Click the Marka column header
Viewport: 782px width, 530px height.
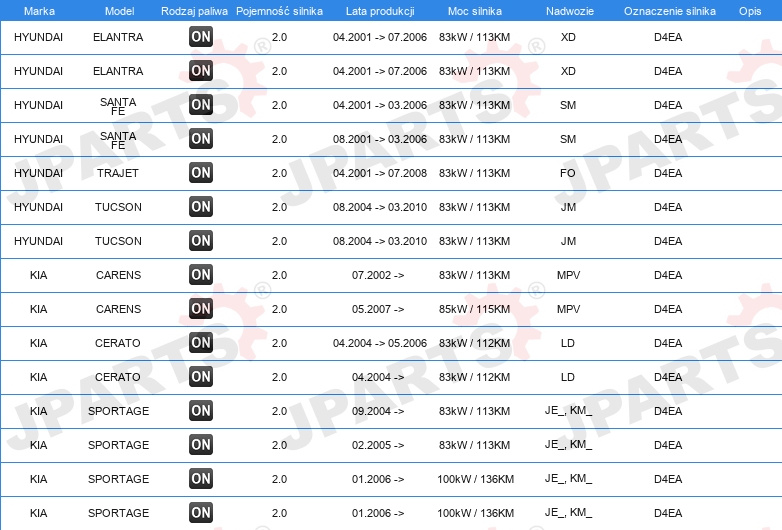click(x=39, y=11)
